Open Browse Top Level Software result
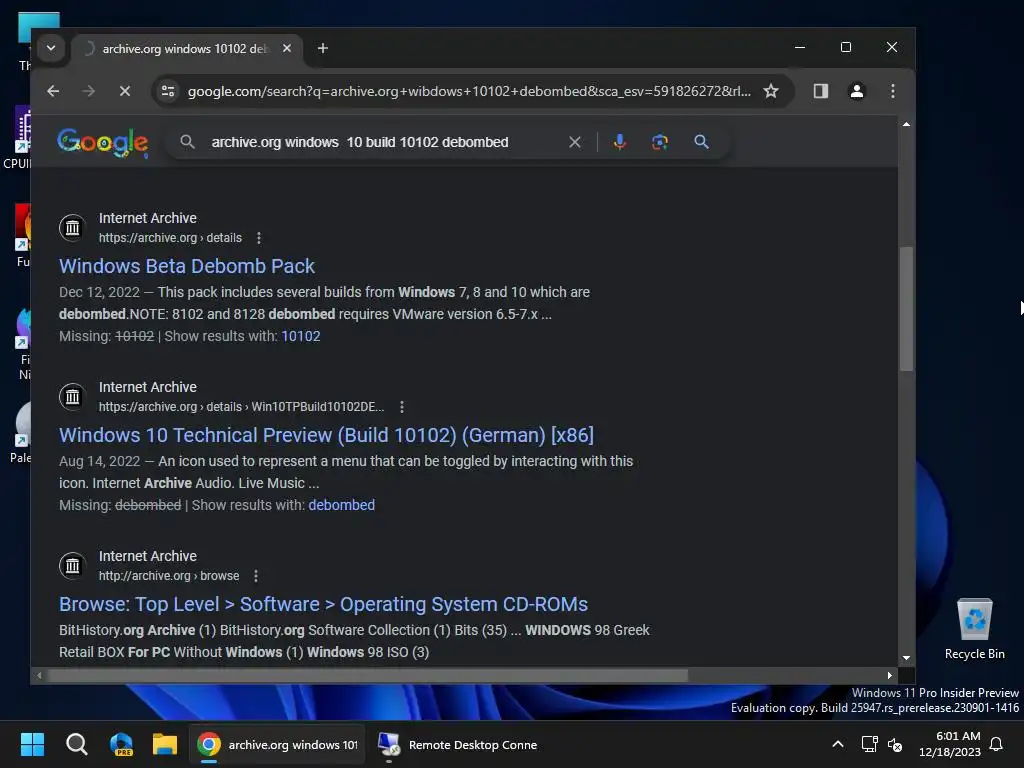 click(323, 604)
